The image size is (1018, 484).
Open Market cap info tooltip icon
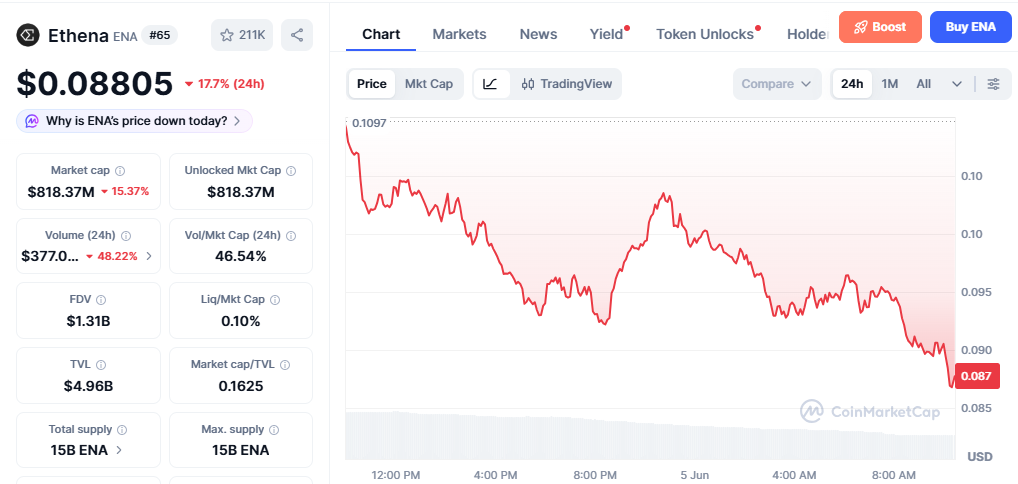(x=120, y=171)
